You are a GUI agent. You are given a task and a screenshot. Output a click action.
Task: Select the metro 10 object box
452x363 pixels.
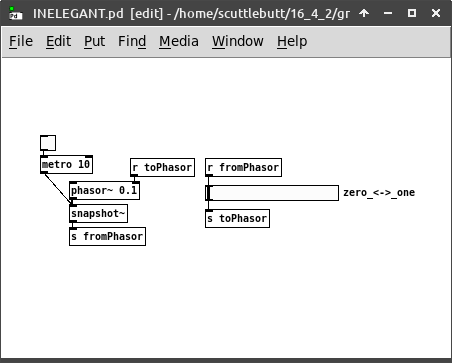click(x=66, y=164)
